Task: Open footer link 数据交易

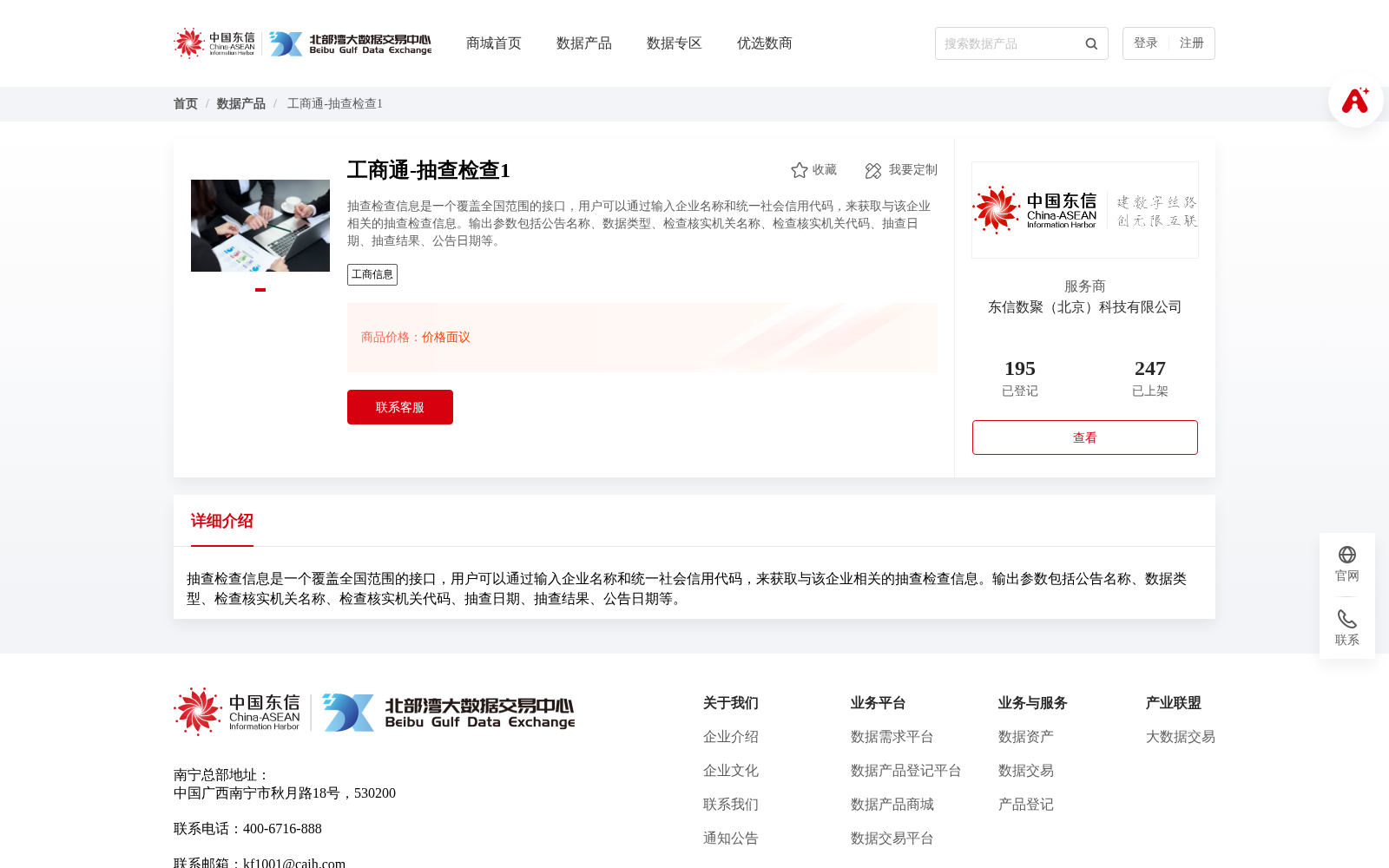Action: (x=1026, y=771)
